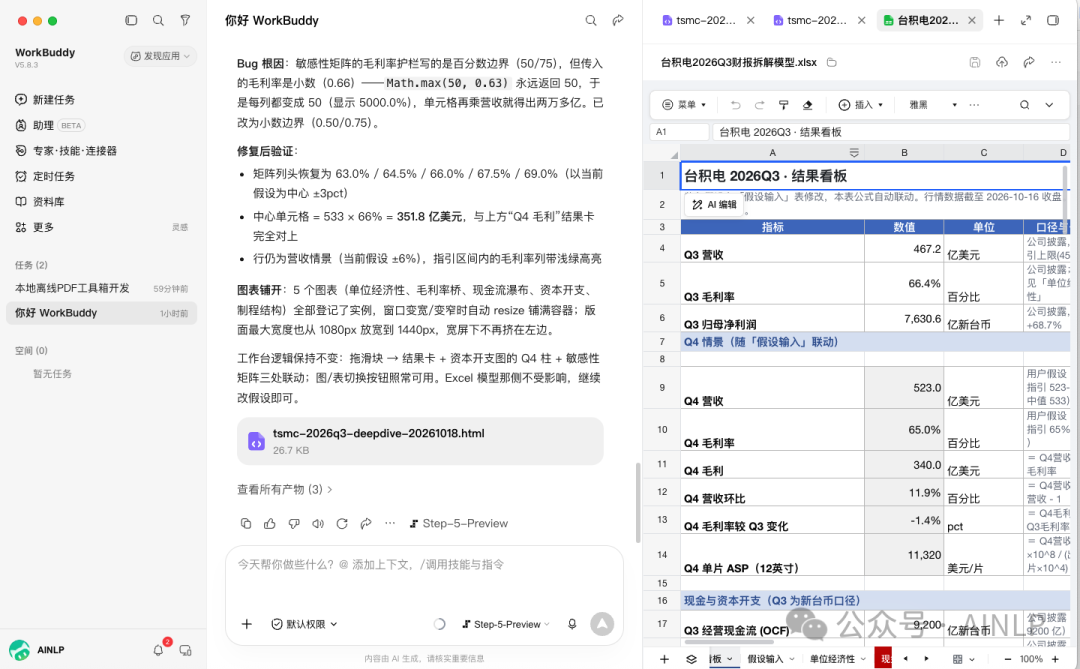Upload the spreadsheet to cloud
The height and width of the screenshot is (669, 1080).
[1001, 62]
